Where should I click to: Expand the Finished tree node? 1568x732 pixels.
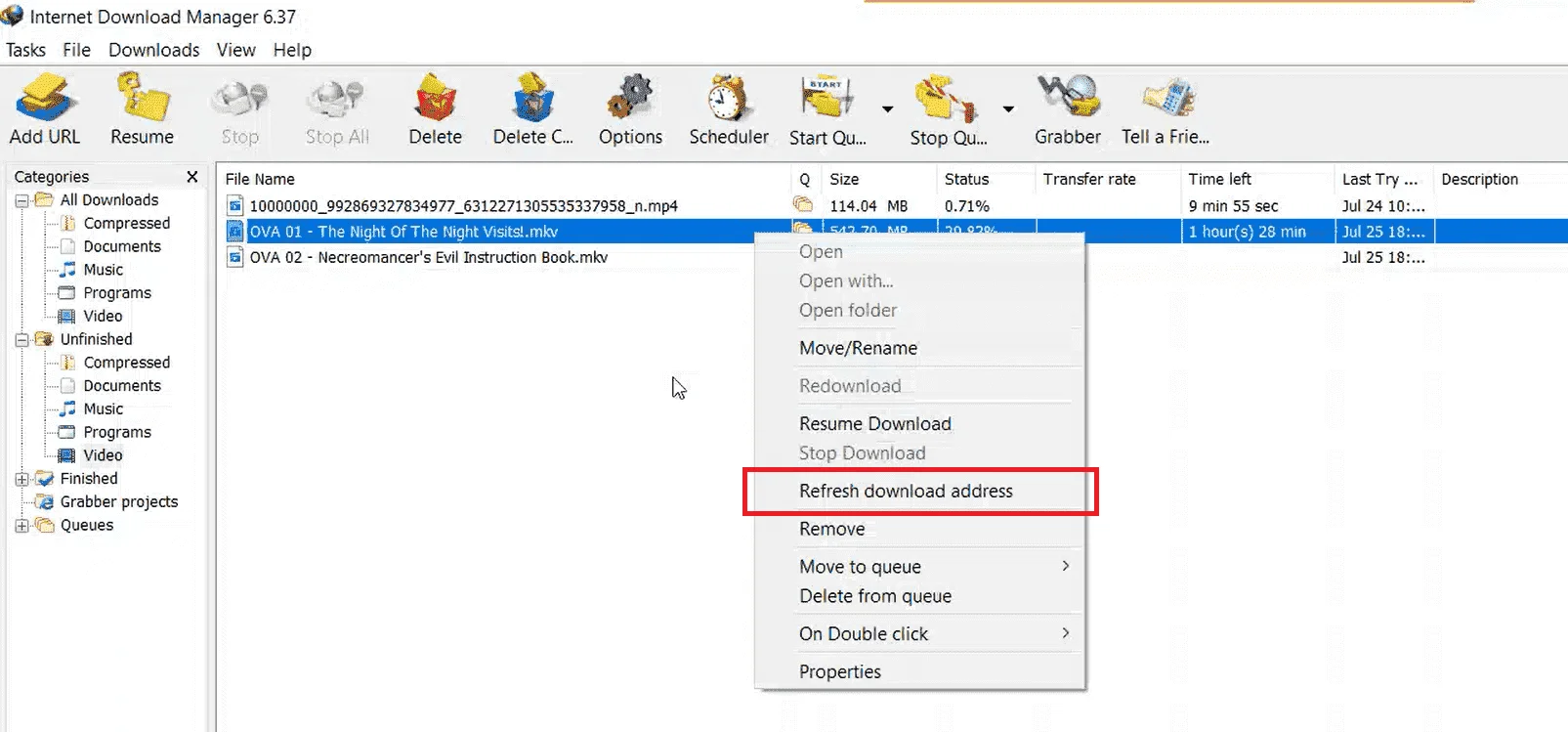point(21,480)
